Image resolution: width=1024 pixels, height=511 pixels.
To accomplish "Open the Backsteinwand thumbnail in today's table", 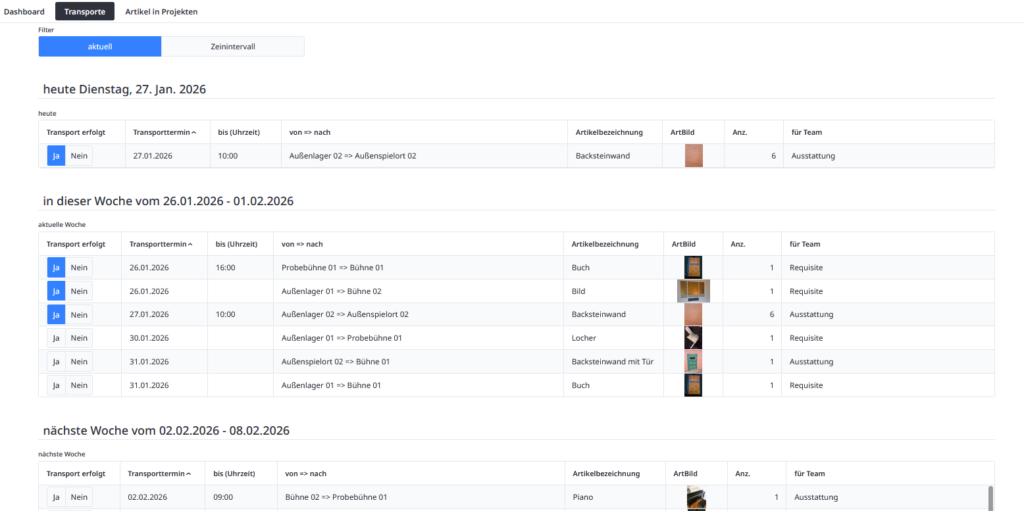I will pos(693,156).
